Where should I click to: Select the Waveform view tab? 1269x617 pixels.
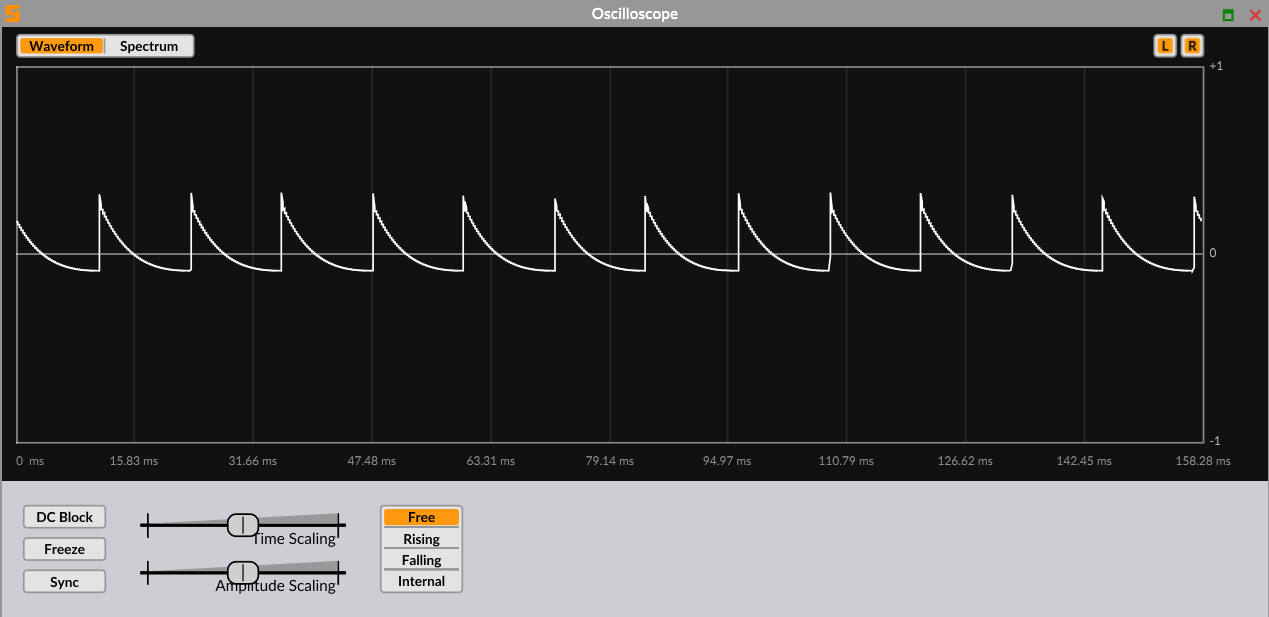point(62,46)
